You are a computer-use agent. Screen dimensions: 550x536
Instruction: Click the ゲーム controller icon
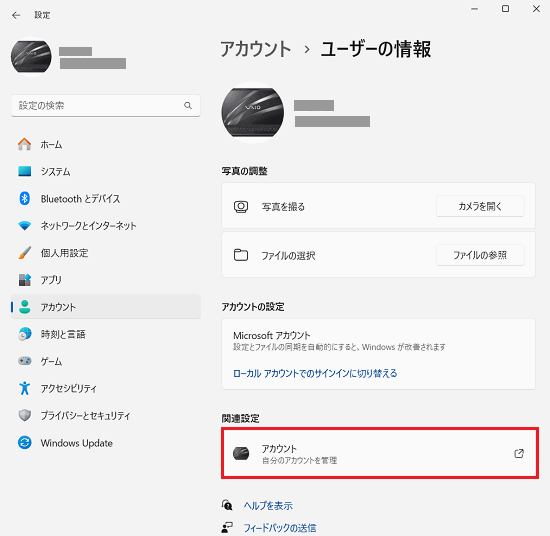click(x=25, y=361)
